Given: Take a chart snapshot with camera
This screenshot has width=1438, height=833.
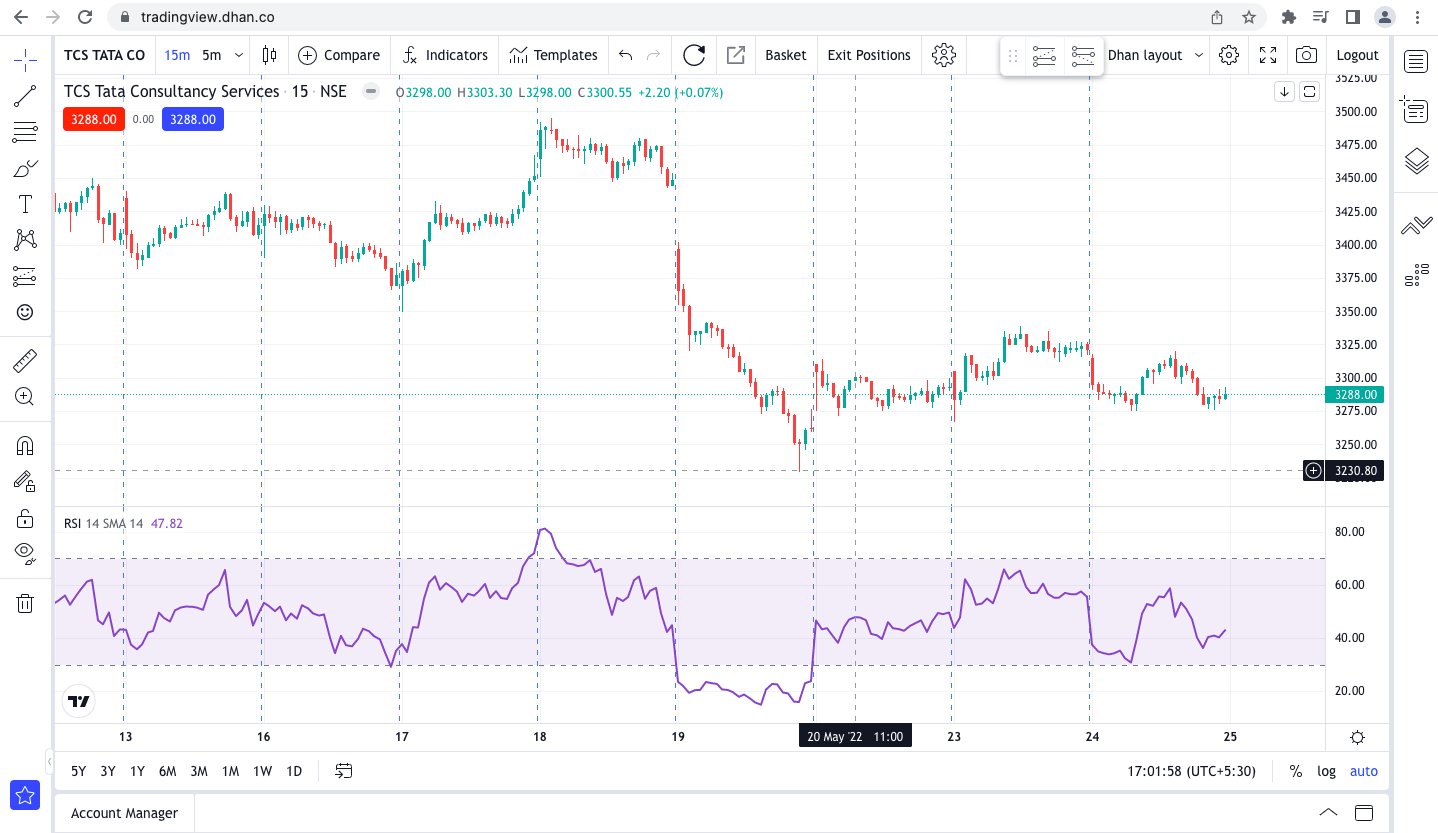Looking at the screenshot, I should click(x=1306, y=55).
